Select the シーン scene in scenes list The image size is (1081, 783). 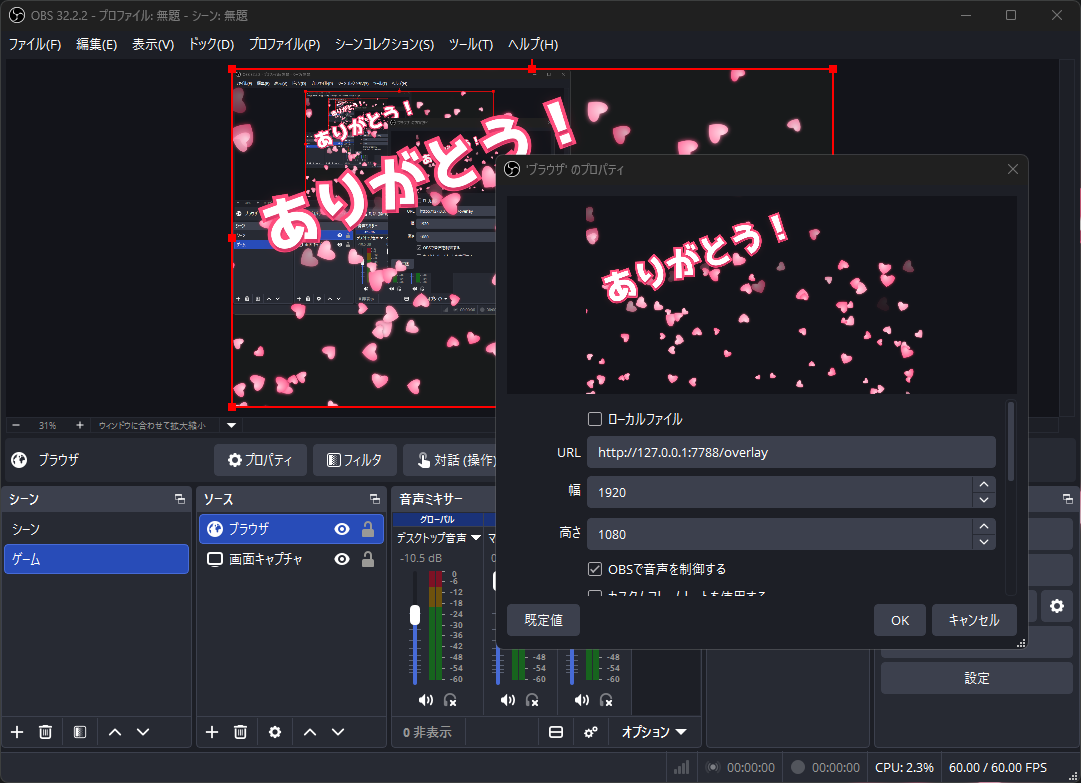click(x=97, y=529)
